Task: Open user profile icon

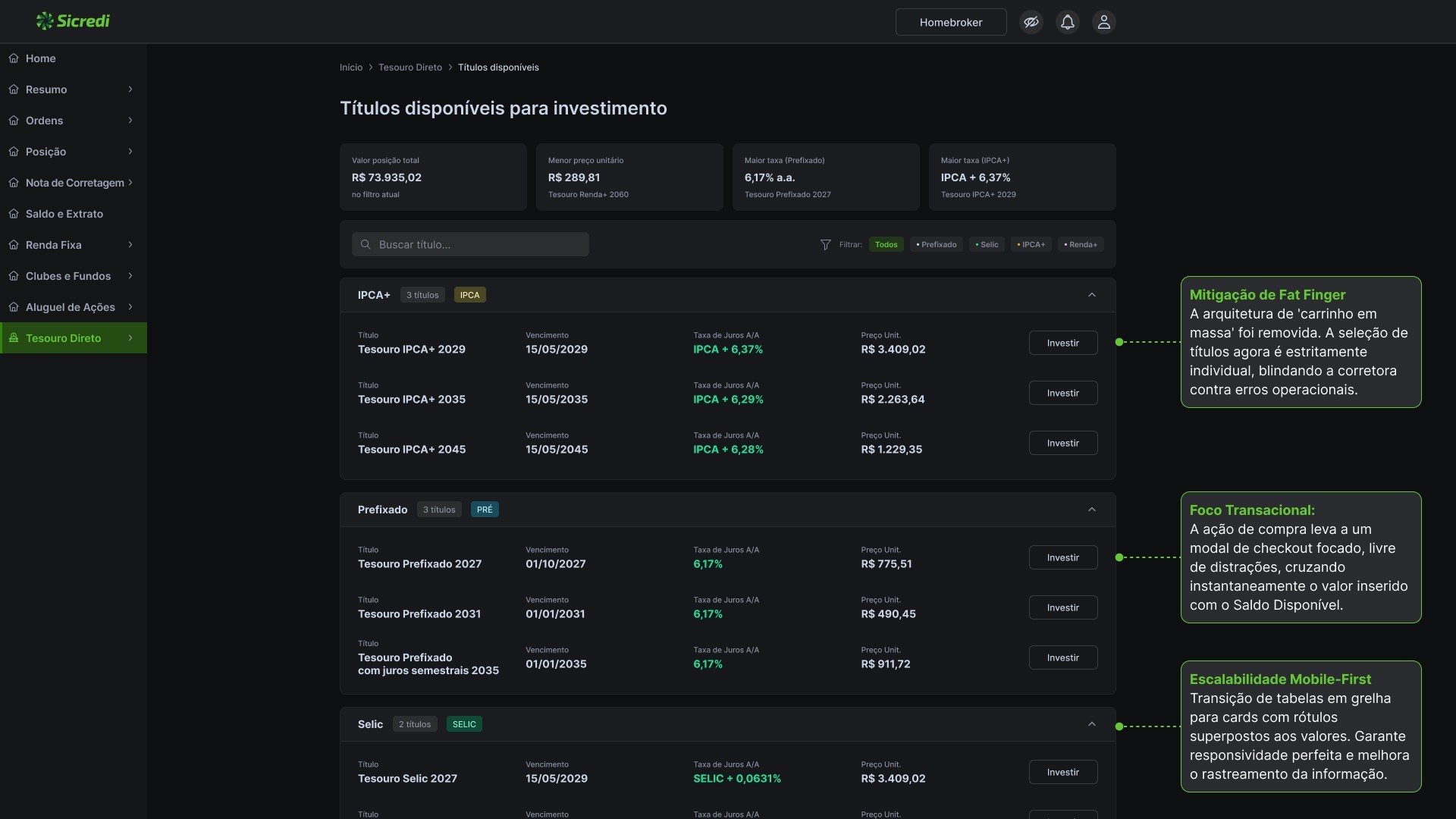Action: [1104, 22]
